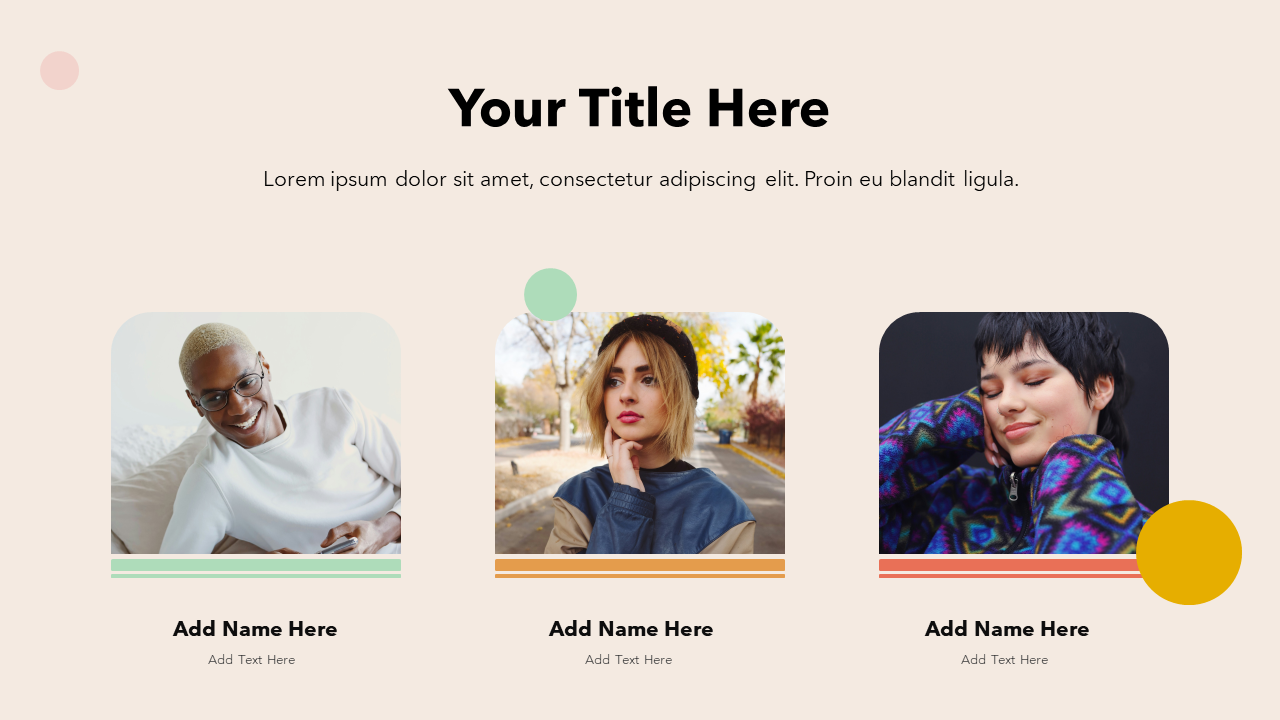This screenshot has height=720, width=1280.
Task: Click the thin green line beneath the green bar
Action: pos(256,576)
